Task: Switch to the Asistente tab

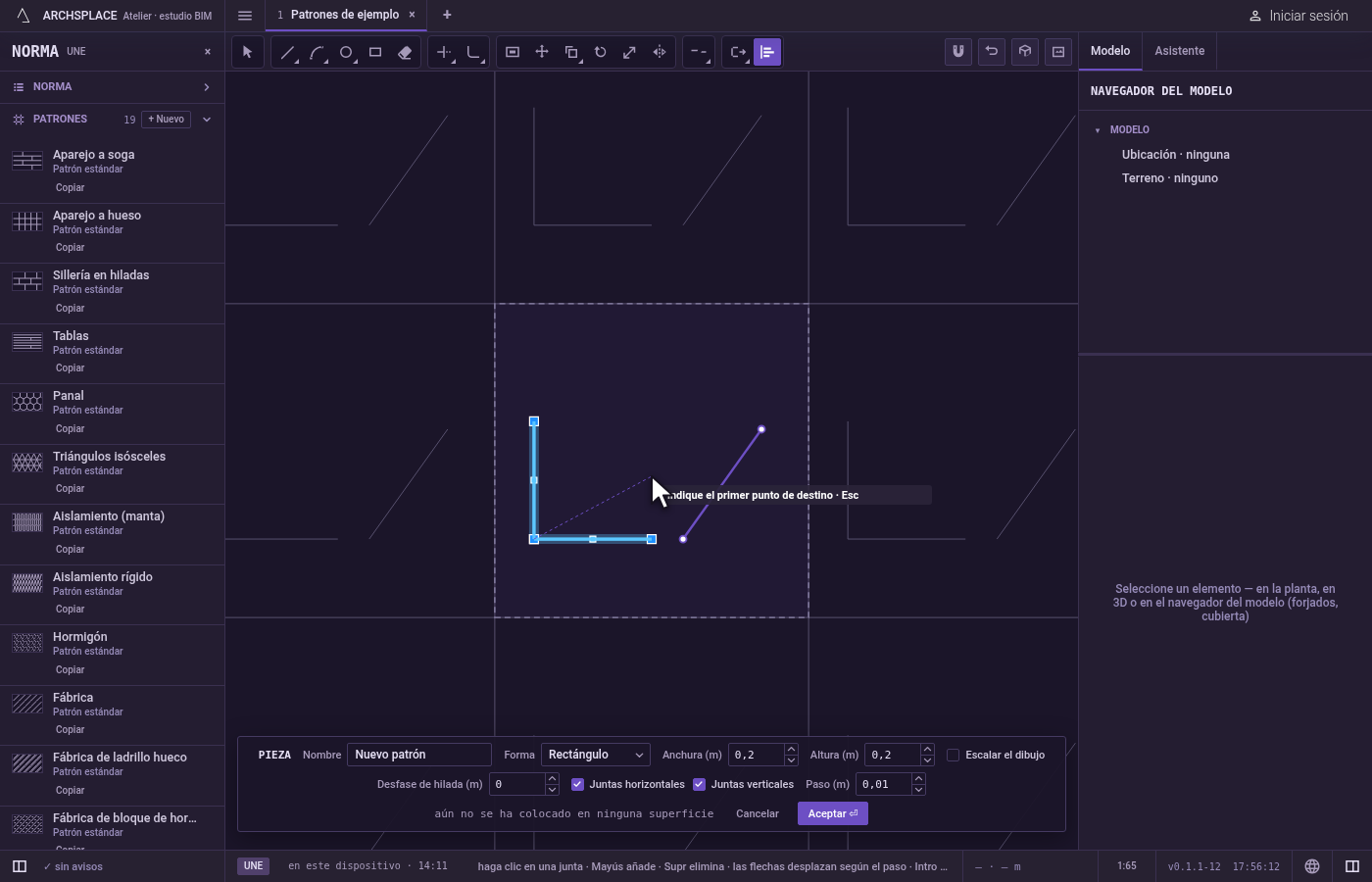Action: 1179,51
